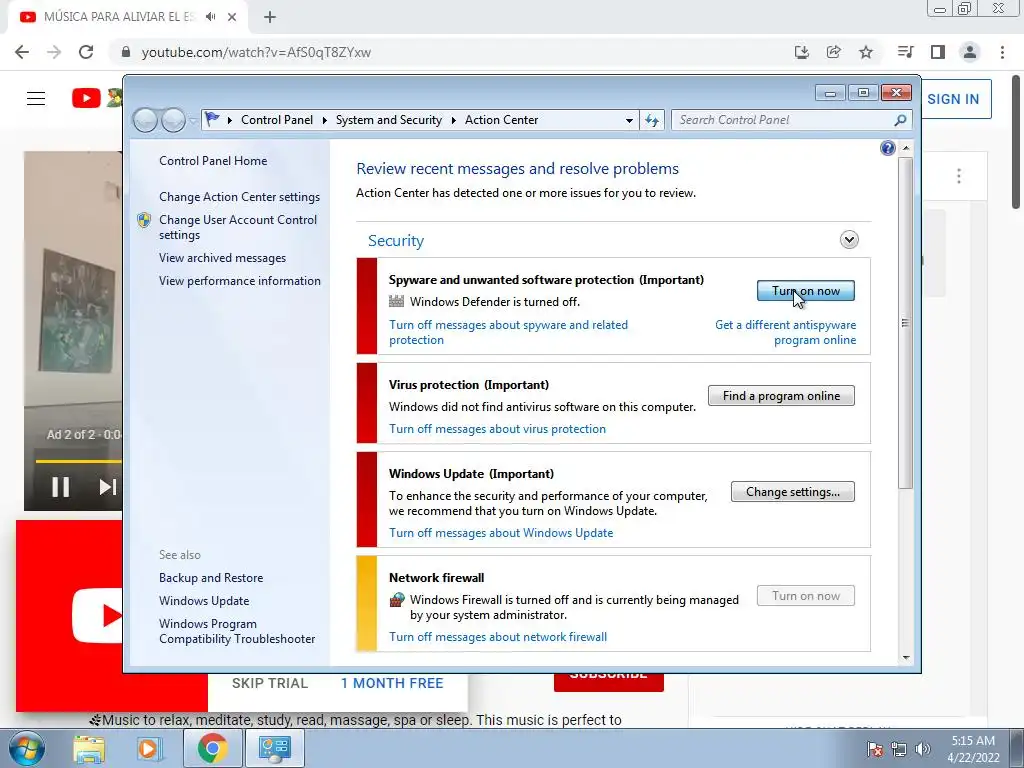The height and width of the screenshot is (768, 1024).
Task: Reload the YouTube page in Chrome
Action: click(86, 52)
